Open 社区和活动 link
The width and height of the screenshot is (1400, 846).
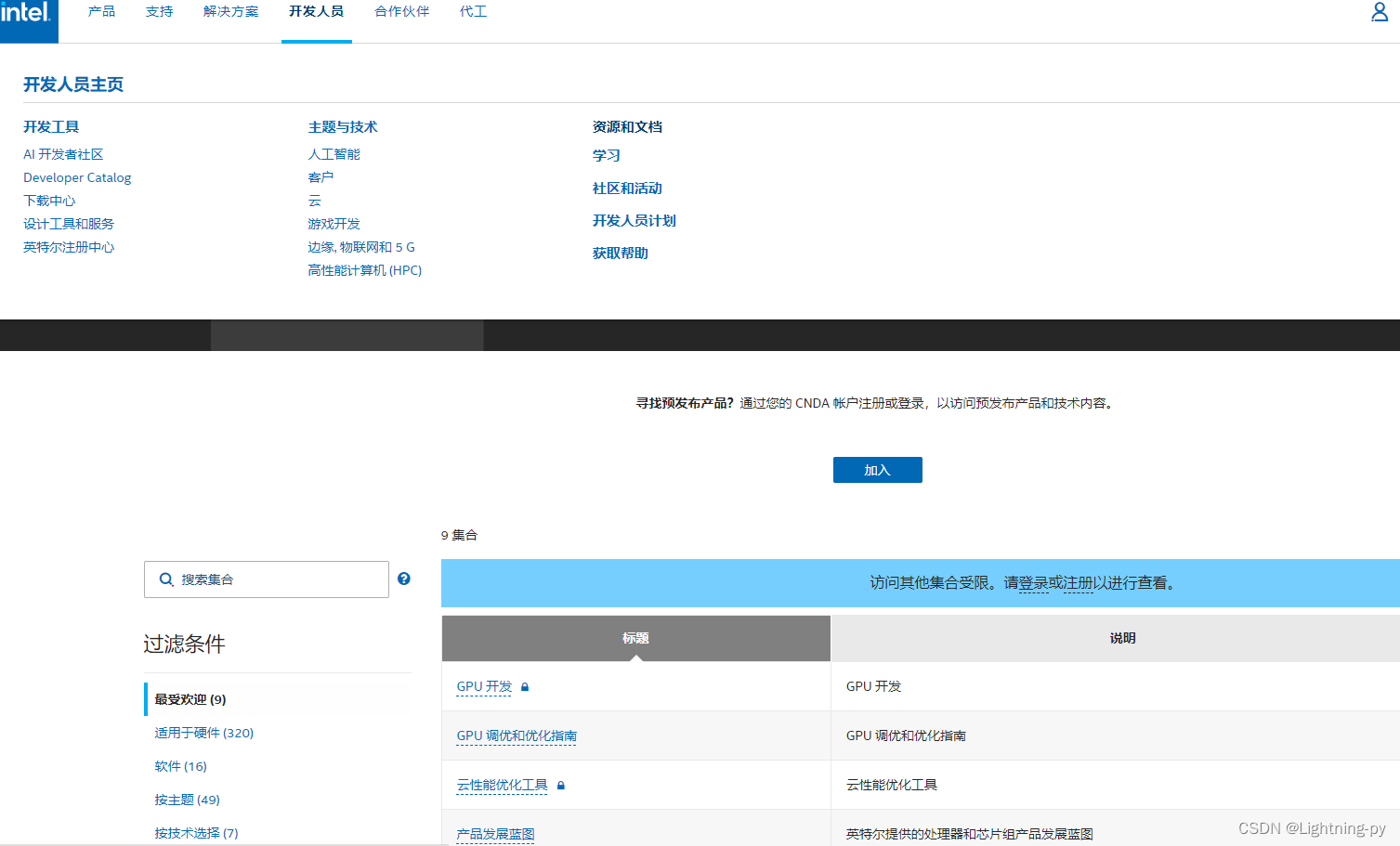click(628, 188)
